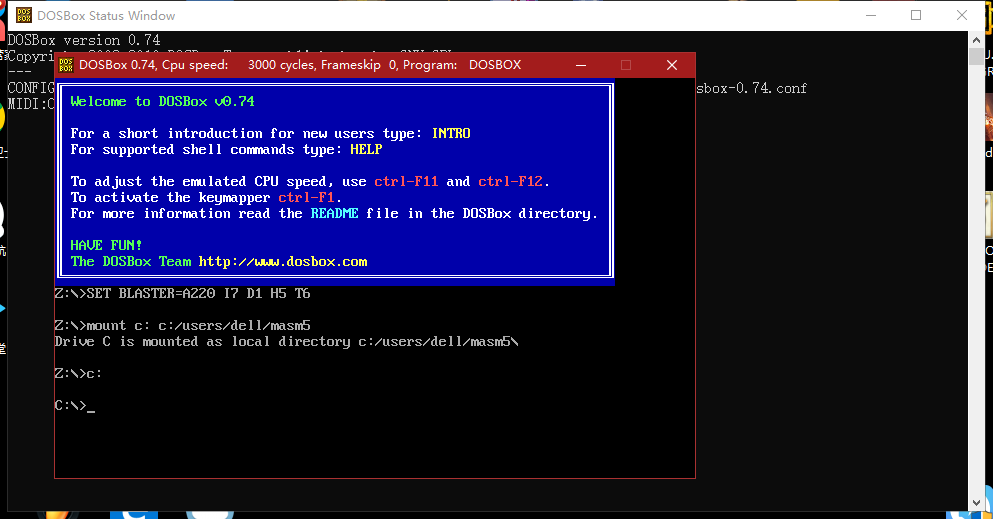Close the DOSBox 0.74 emulator window
Image resolution: width=993 pixels, height=519 pixels.
coord(672,65)
